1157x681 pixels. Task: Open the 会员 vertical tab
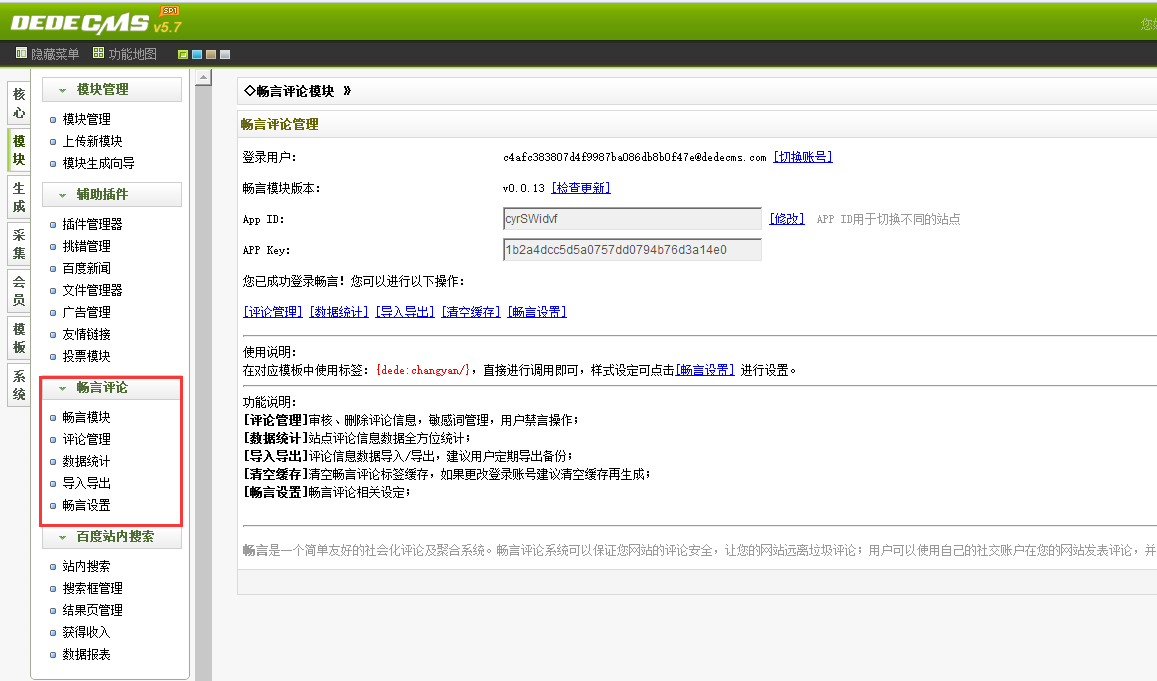point(18,291)
